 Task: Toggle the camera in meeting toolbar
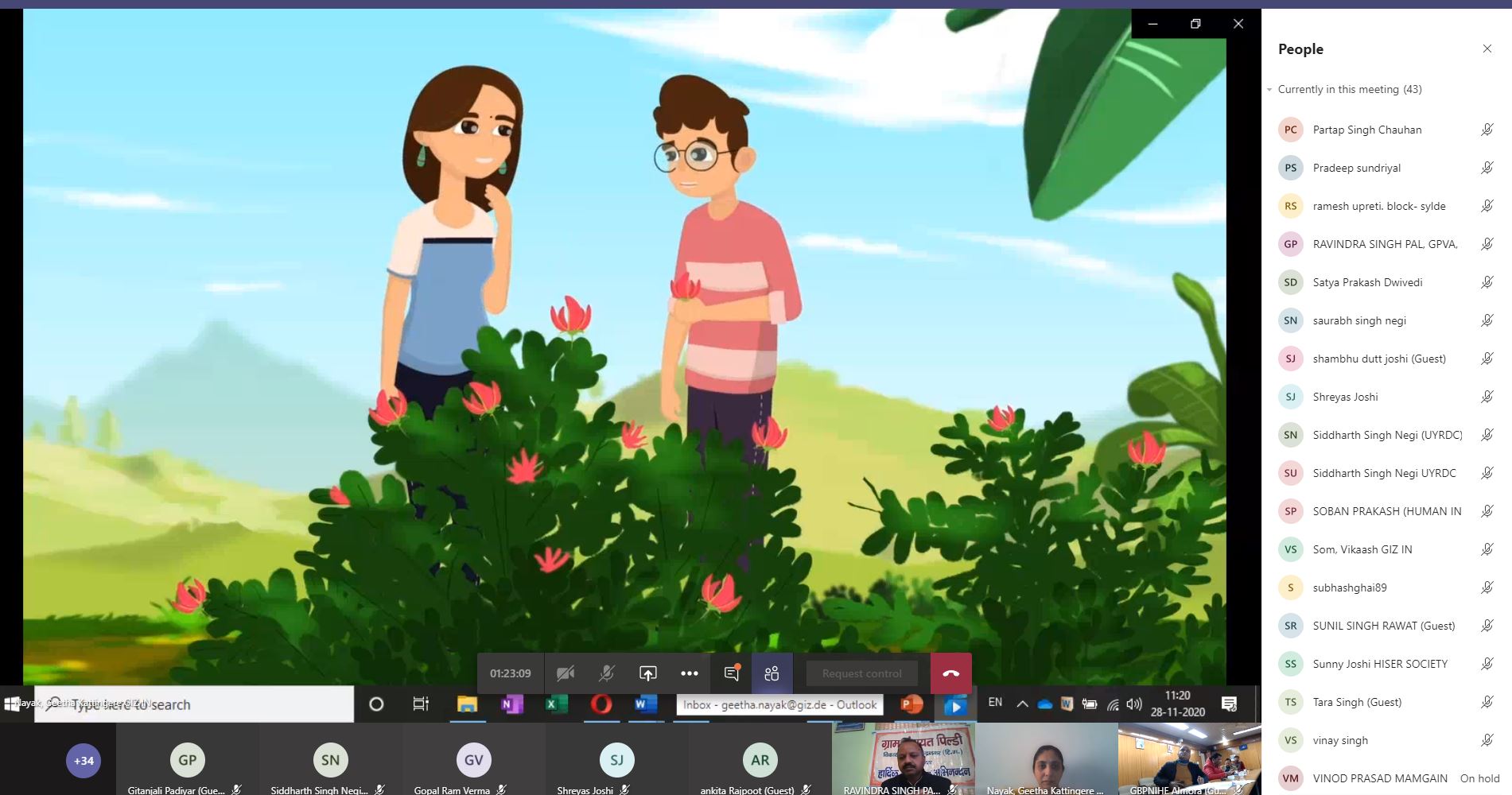coord(565,673)
